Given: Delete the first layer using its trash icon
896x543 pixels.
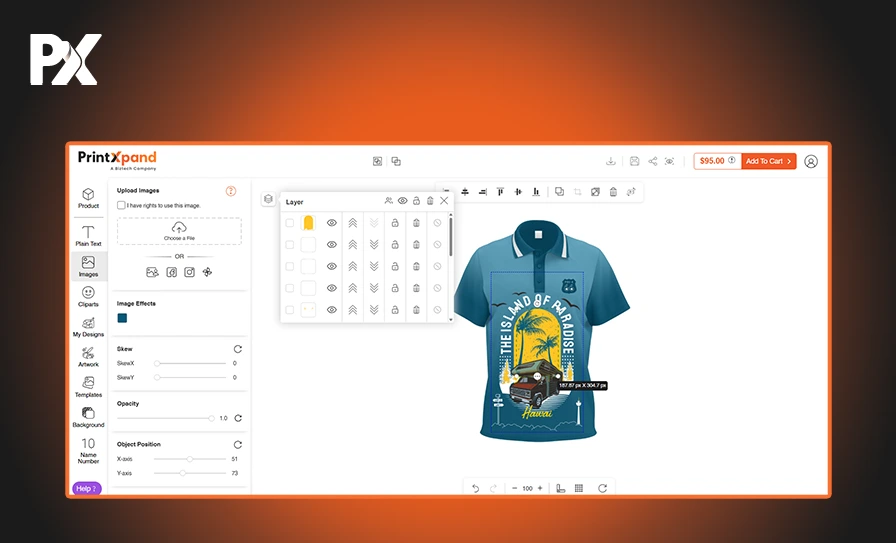Looking at the screenshot, I should tap(416, 223).
